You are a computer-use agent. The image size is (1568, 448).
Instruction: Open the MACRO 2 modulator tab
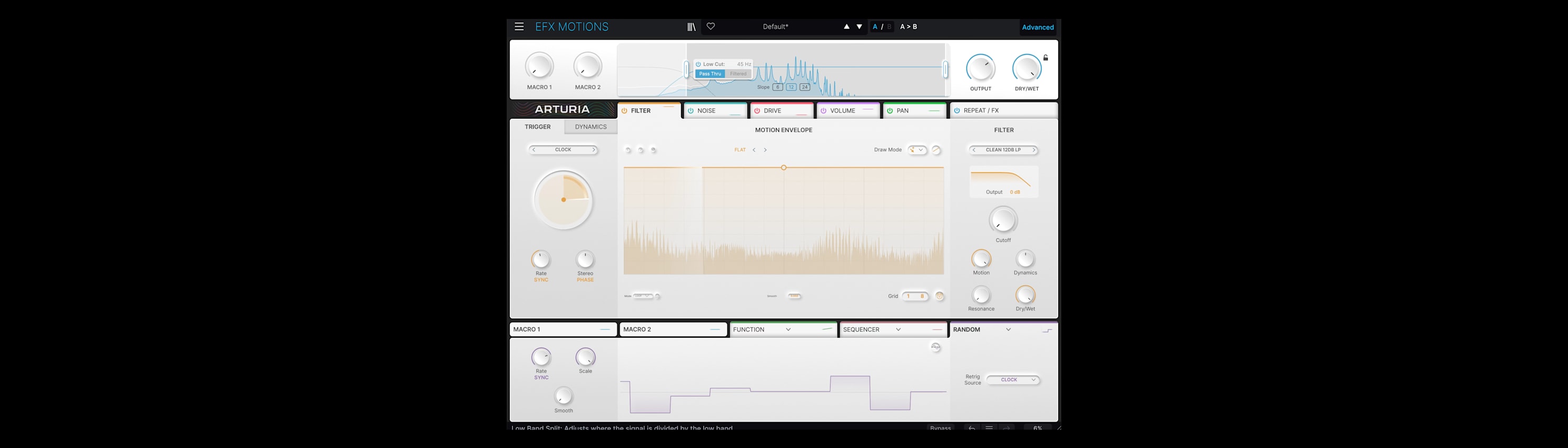[673, 329]
